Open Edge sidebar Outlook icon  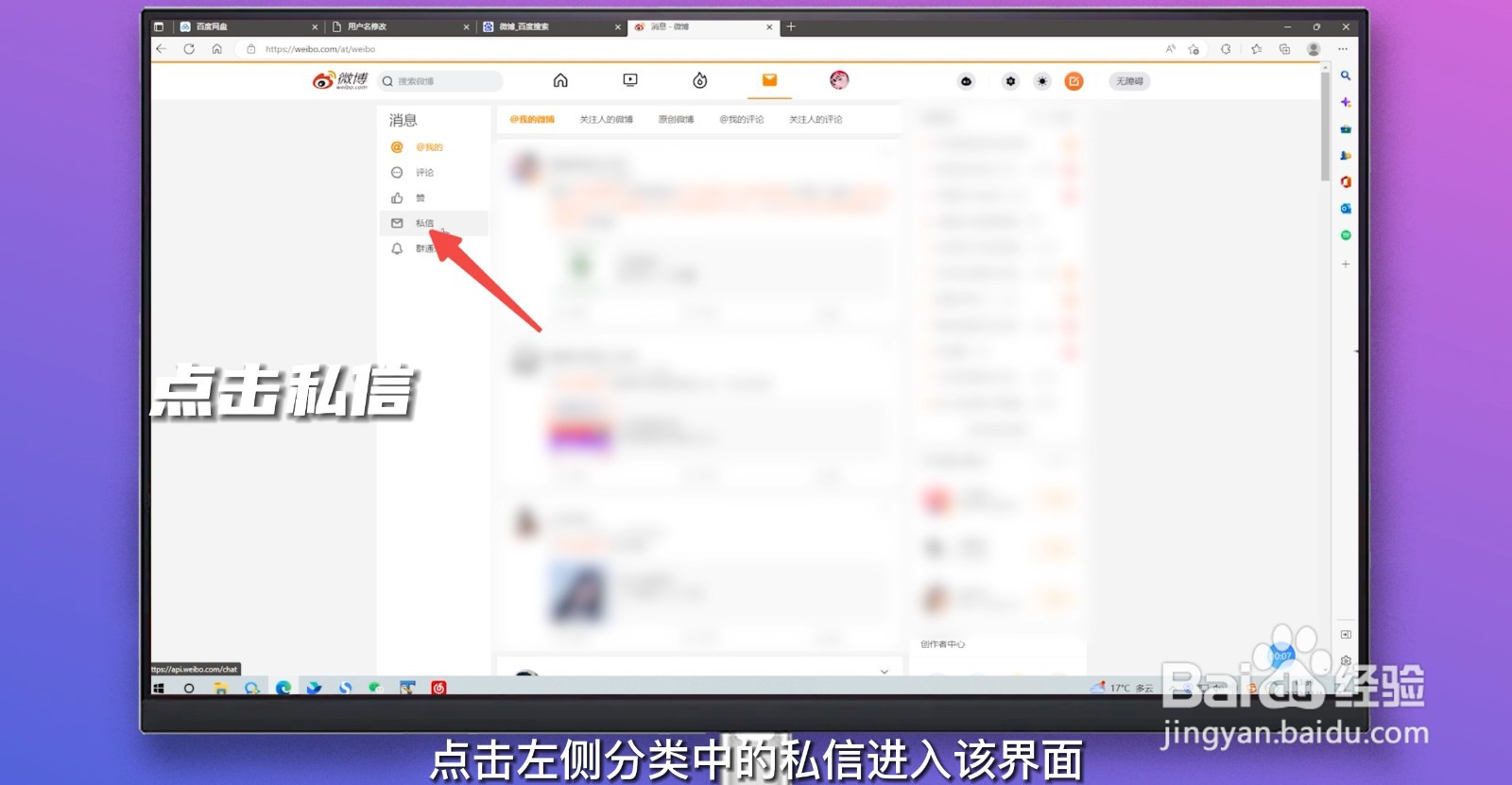[x=1346, y=209]
